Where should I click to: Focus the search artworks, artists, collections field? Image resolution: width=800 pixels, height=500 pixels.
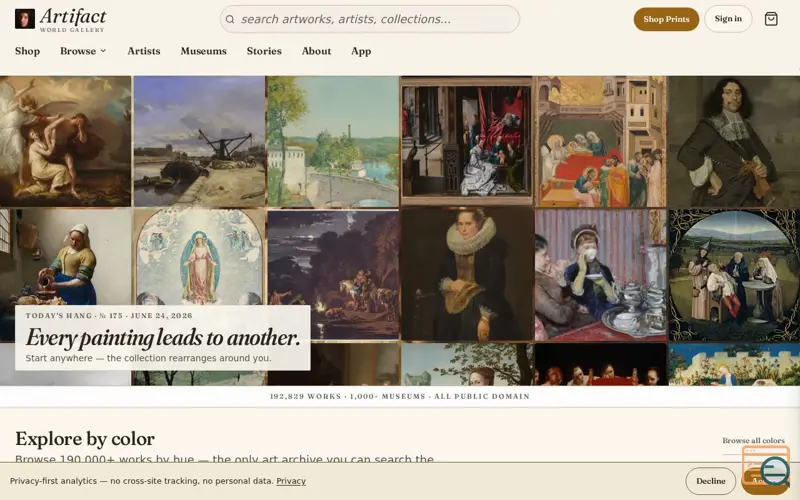point(370,19)
